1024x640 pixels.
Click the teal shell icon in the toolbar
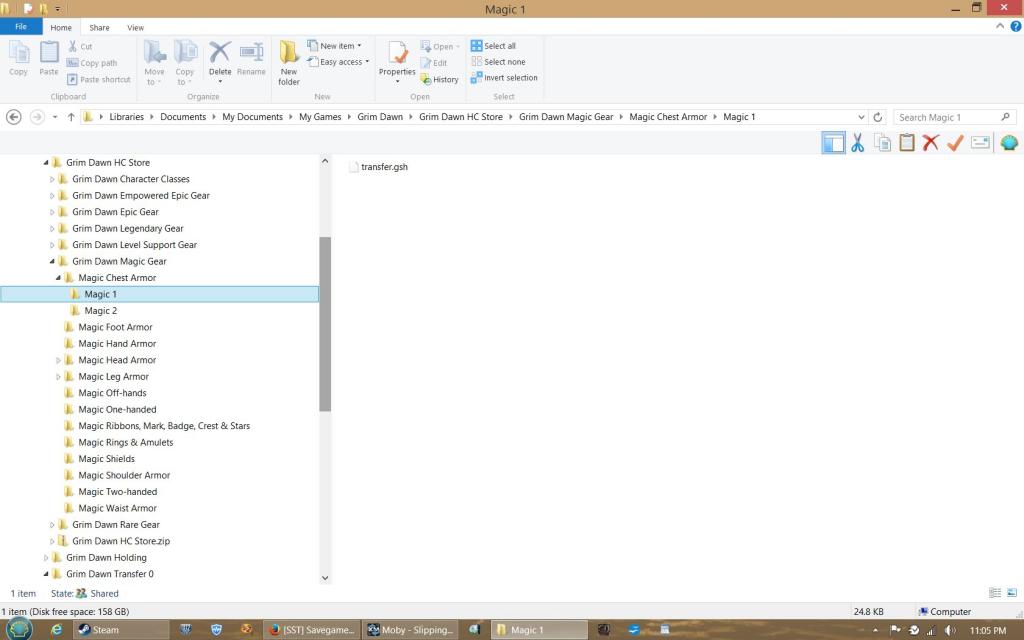[x=1009, y=142]
